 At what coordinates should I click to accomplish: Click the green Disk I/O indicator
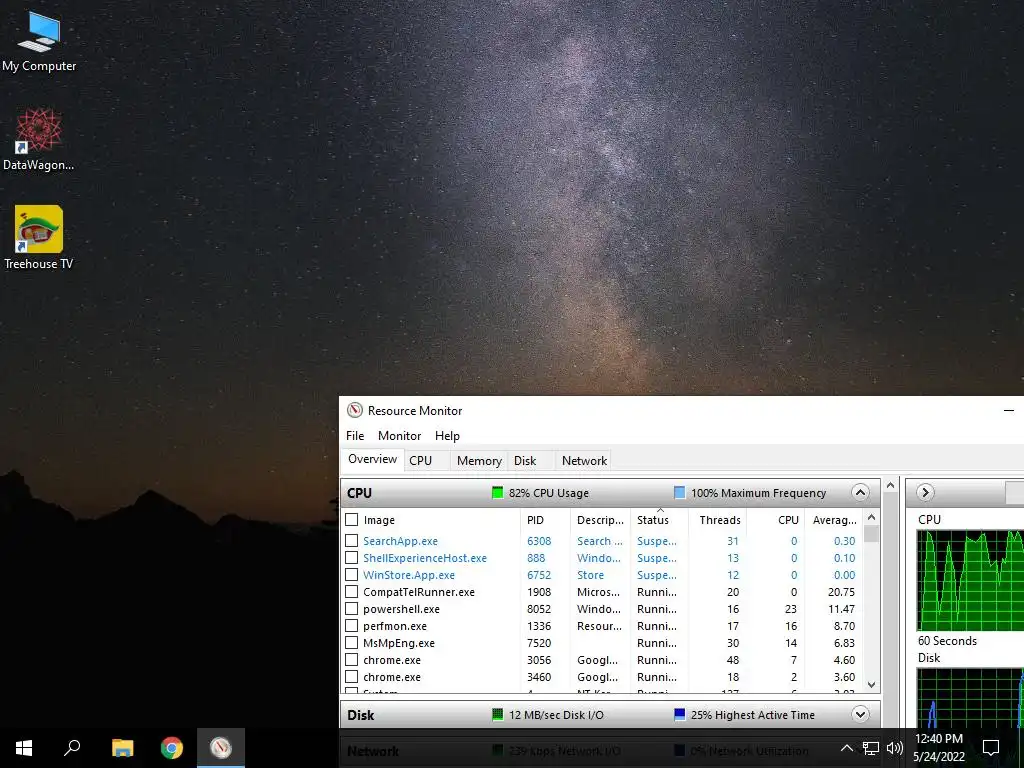click(x=498, y=715)
